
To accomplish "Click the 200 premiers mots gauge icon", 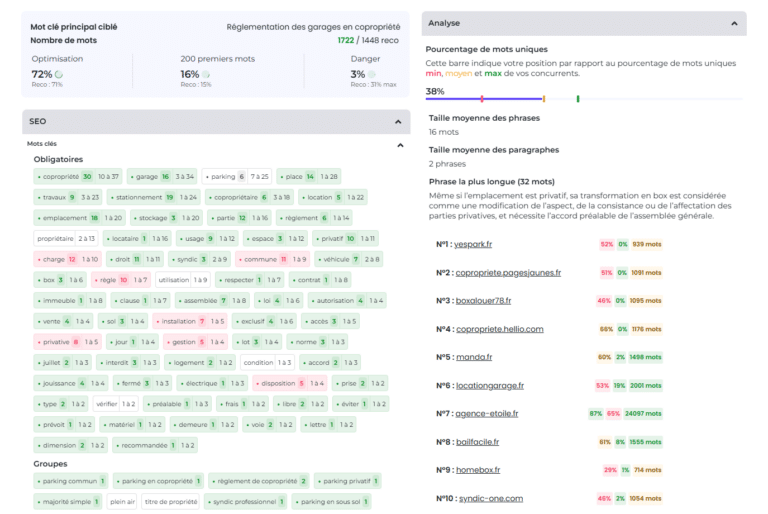I will coord(206,74).
